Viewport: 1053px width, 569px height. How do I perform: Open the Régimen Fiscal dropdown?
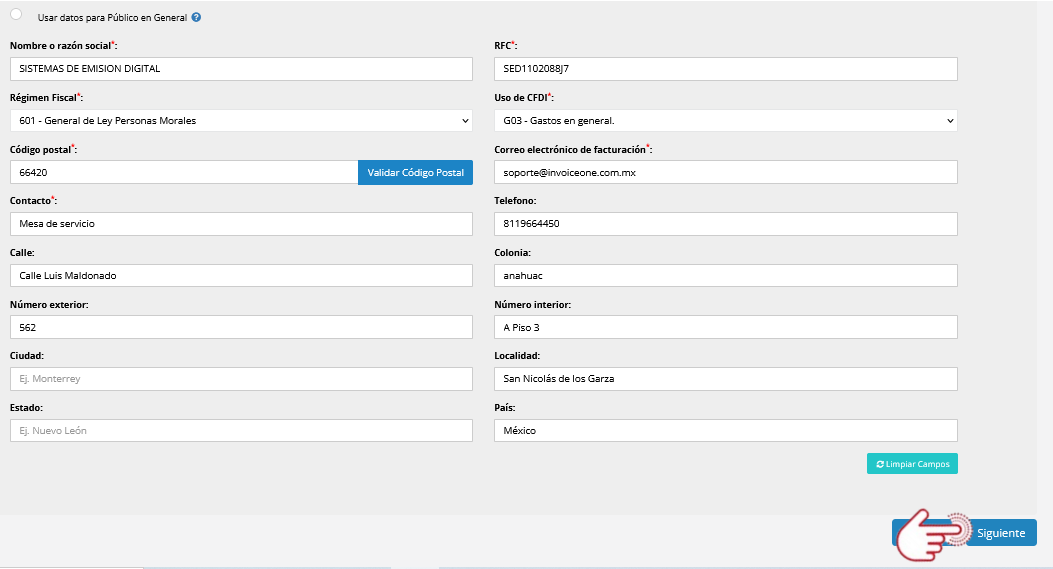[x=240, y=120]
